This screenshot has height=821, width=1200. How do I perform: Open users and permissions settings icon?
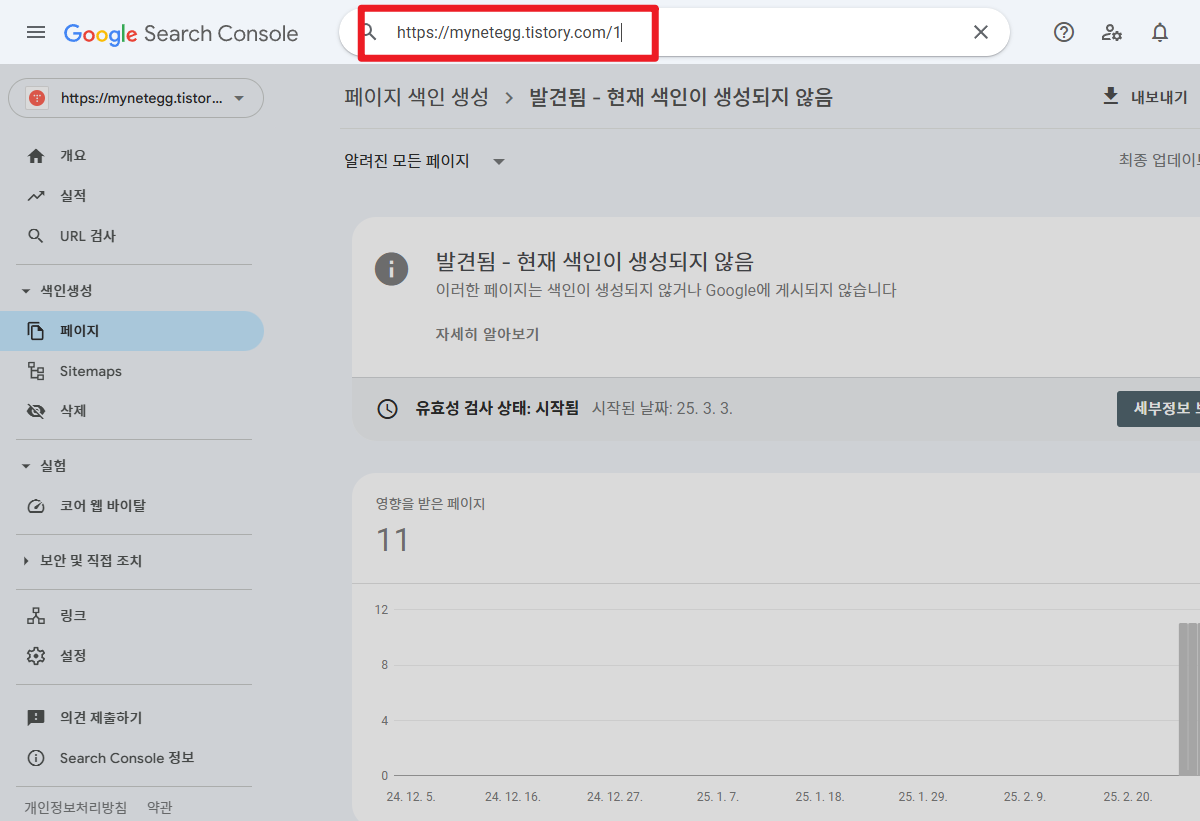tap(1112, 32)
